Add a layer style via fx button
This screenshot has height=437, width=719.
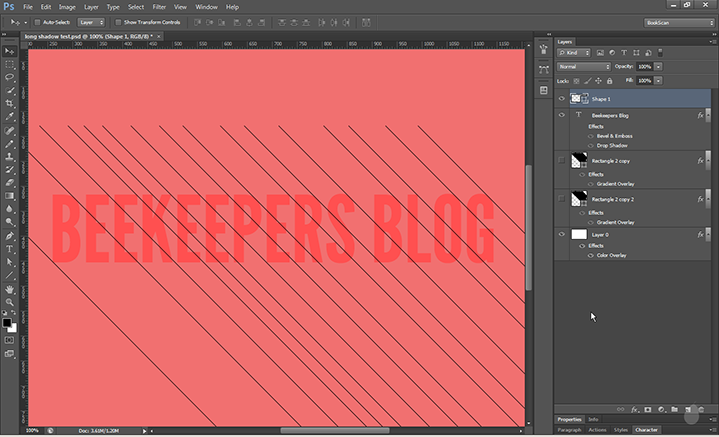click(x=633, y=409)
